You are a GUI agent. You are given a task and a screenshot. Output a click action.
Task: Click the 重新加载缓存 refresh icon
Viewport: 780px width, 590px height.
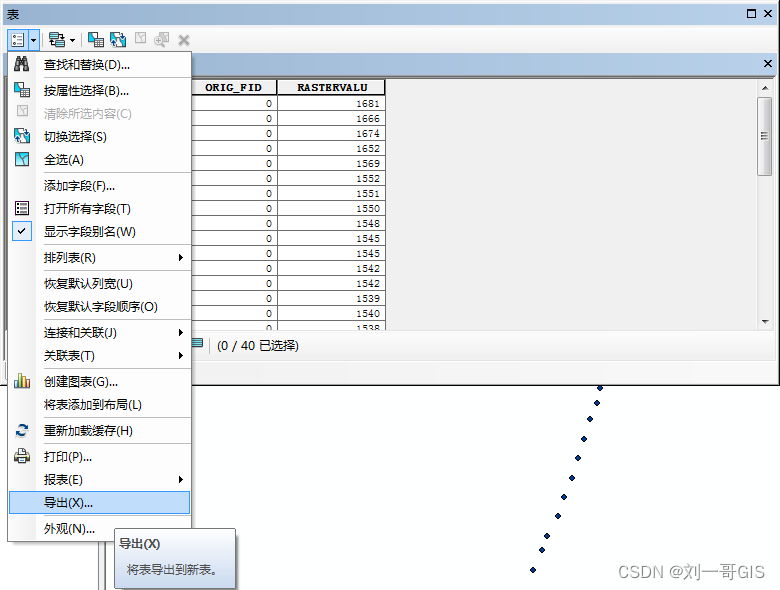[x=21, y=430]
